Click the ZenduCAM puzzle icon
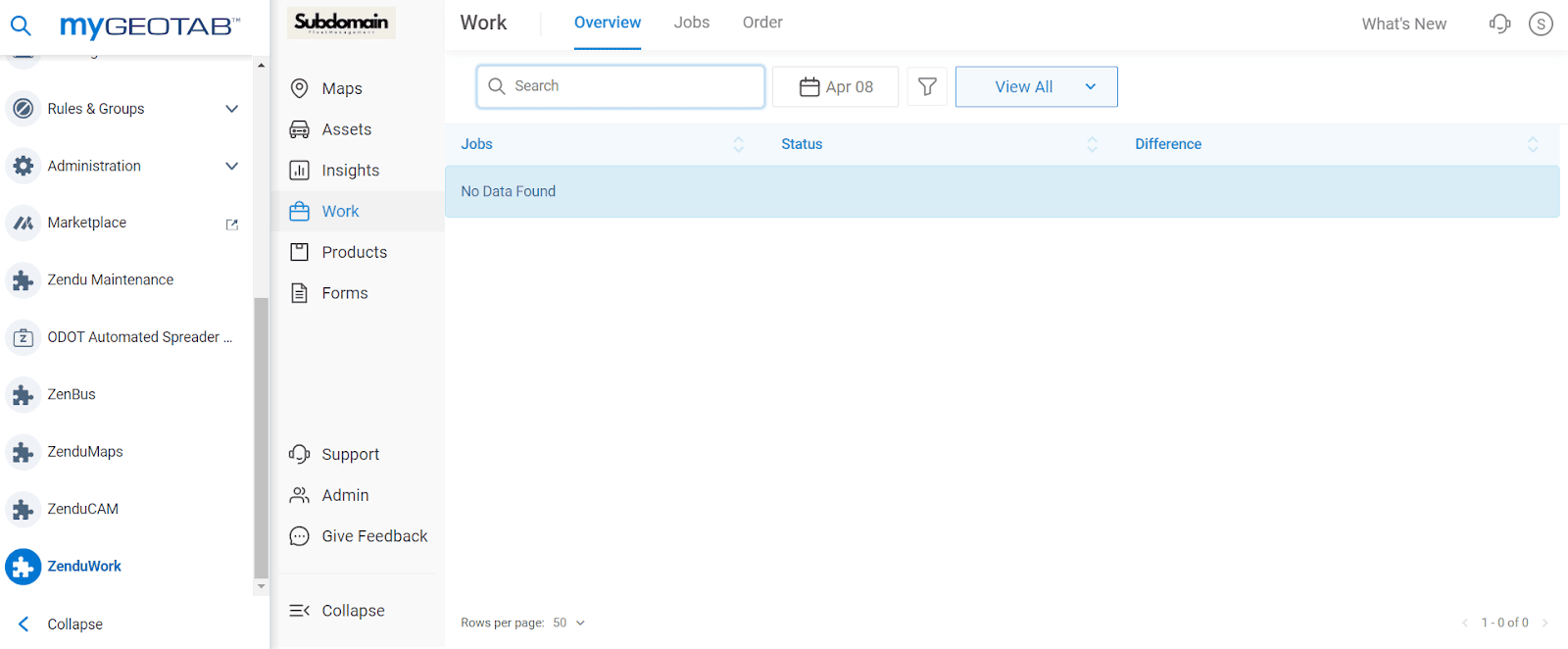This screenshot has height=649, width=1568. point(24,510)
